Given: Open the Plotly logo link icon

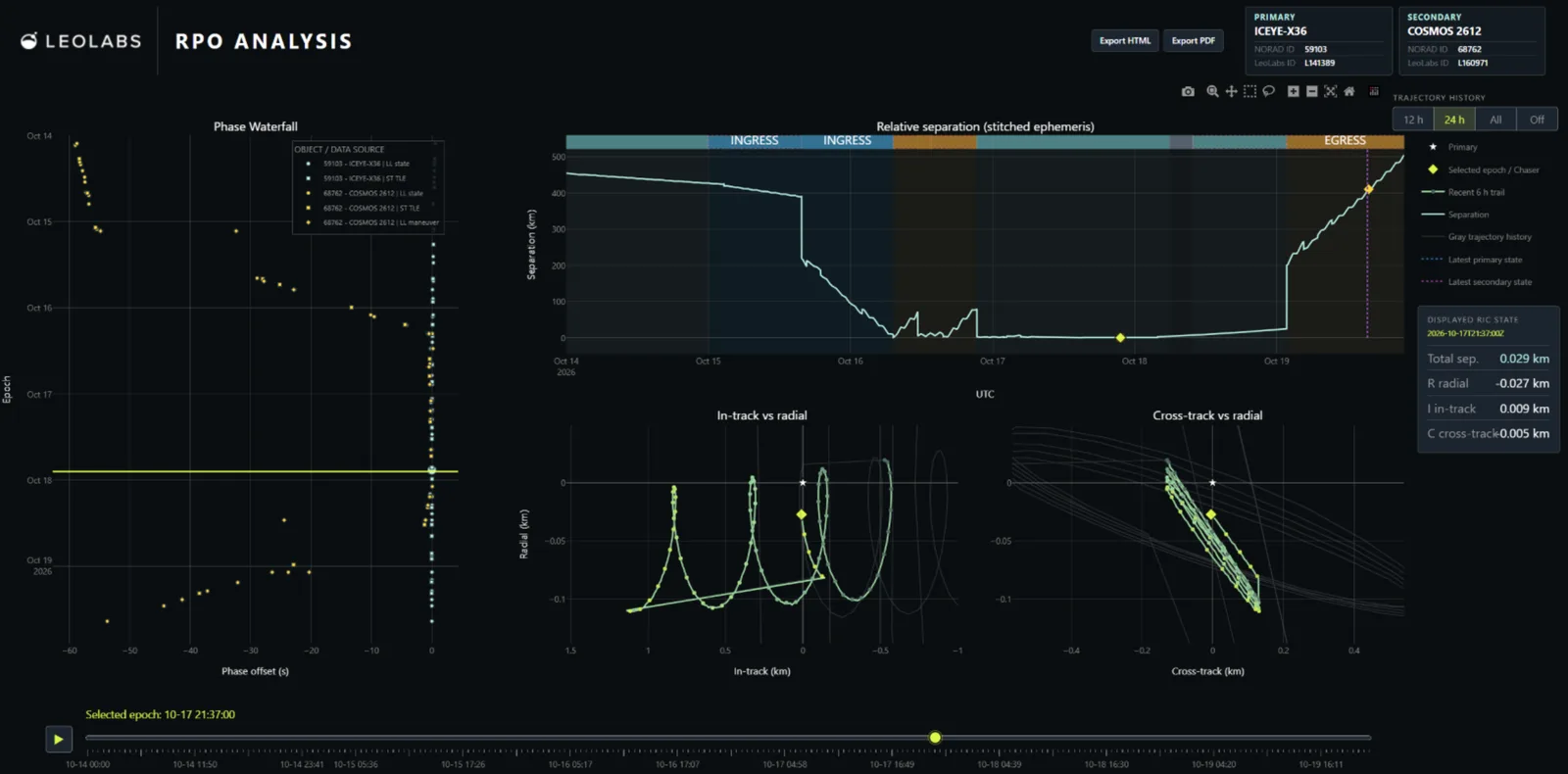Looking at the screenshot, I should (1373, 91).
